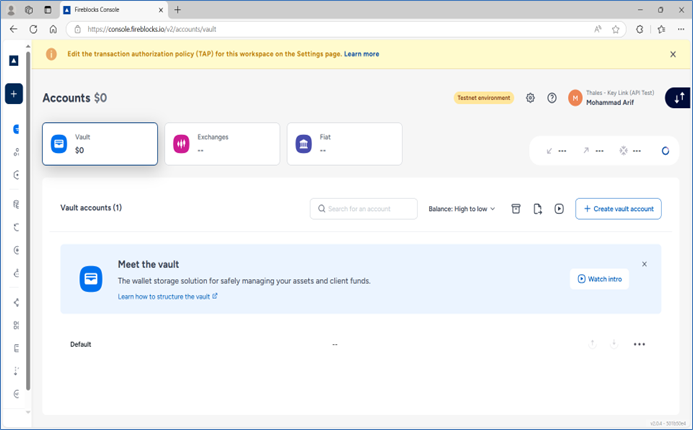Switch to the Fireblocks Console browser tab
The image size is (693, 430).
coord(113,10)
